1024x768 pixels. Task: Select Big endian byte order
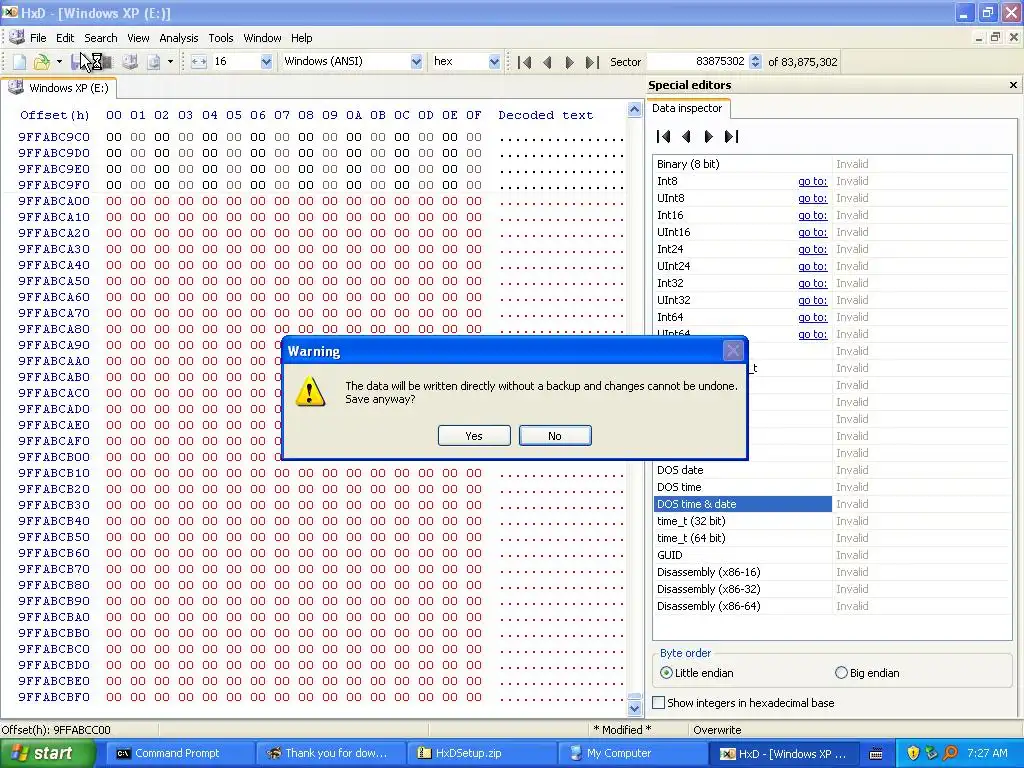pos(867,673)
